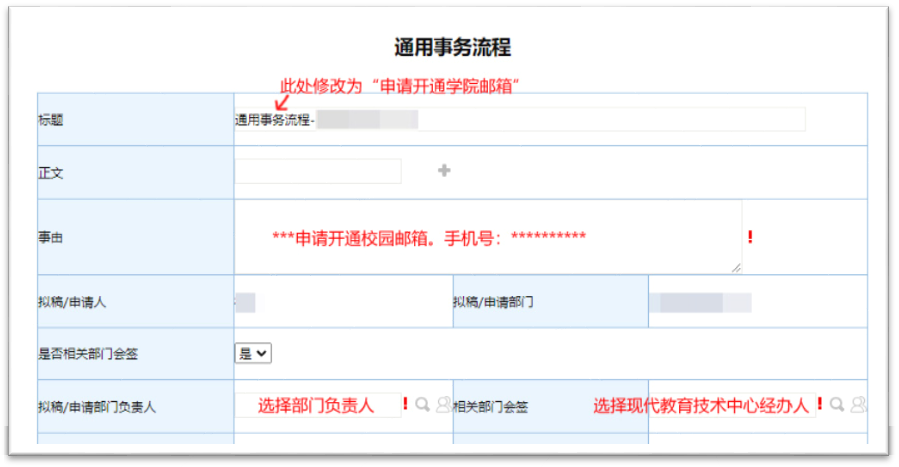This screenshot has height=467, width=899.
Task: Click person icon for 拟稿/申请部门负责人
Action: pos(442,405)
